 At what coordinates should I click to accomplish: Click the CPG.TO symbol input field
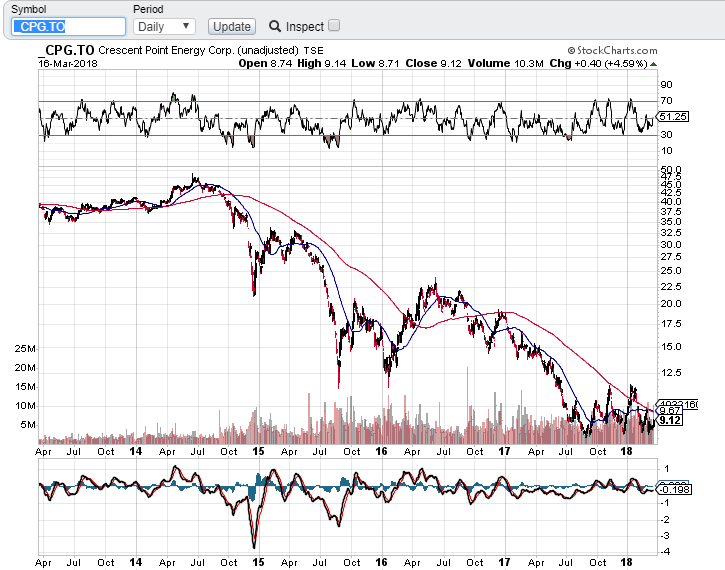[x=68, y=26]
